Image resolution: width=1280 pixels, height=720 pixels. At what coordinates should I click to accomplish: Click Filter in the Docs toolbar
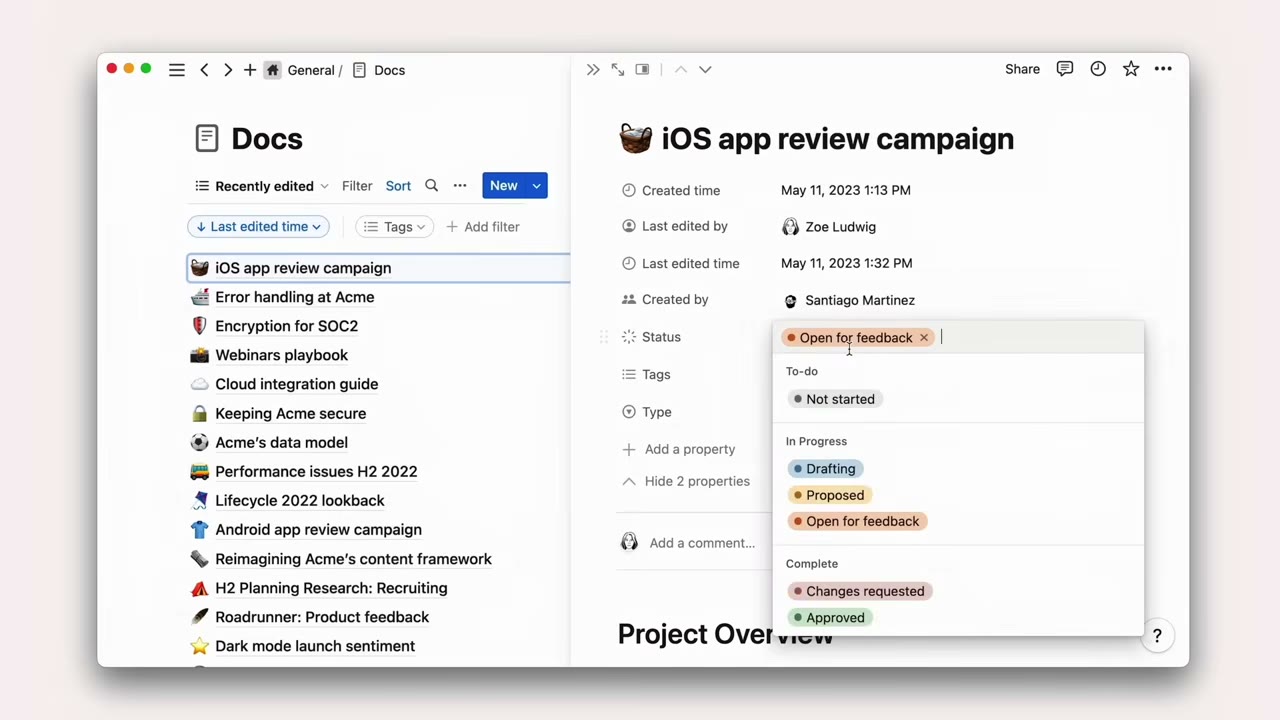[357, 186]
